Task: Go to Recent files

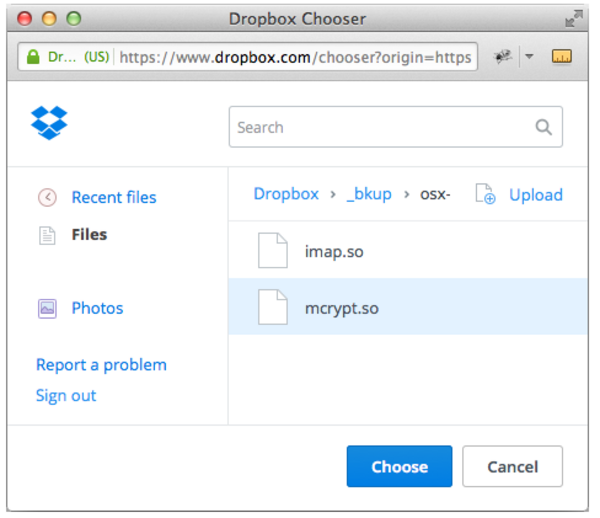Action: (113, 197)
